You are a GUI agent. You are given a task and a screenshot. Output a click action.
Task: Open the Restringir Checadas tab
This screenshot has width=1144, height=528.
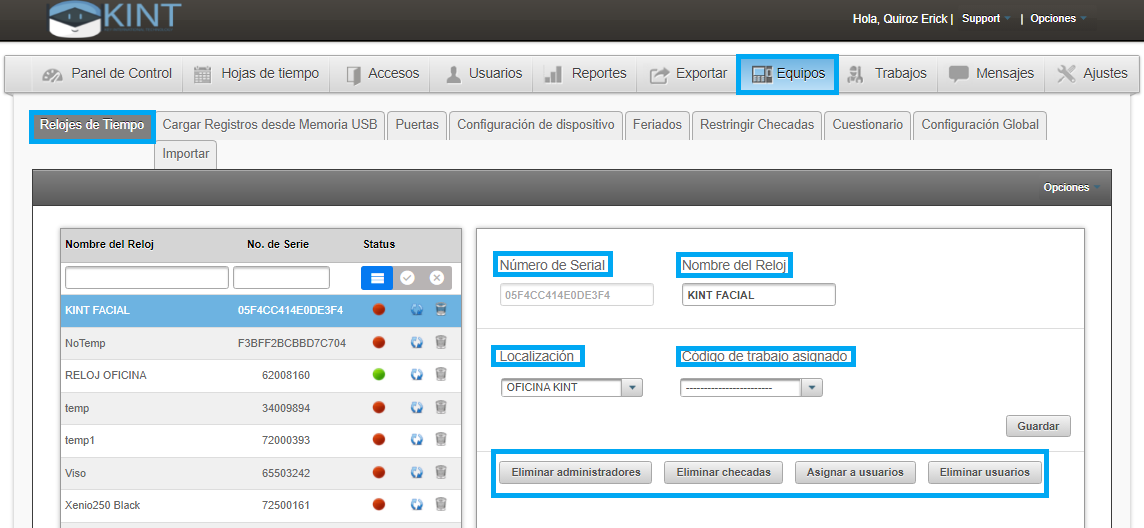(x=757, y=125)
